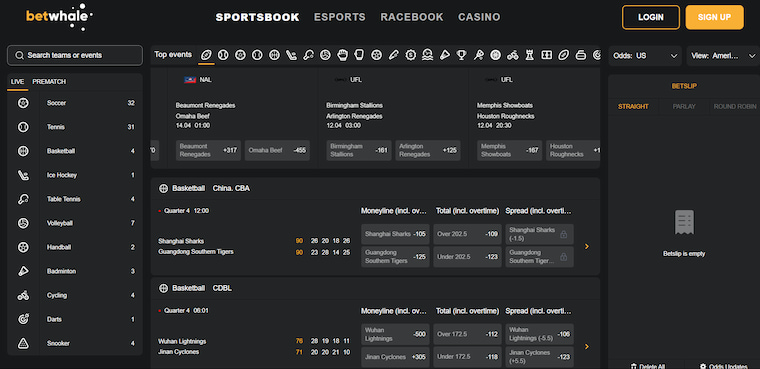Go to the RACEBOOK section

click(412, 17)
